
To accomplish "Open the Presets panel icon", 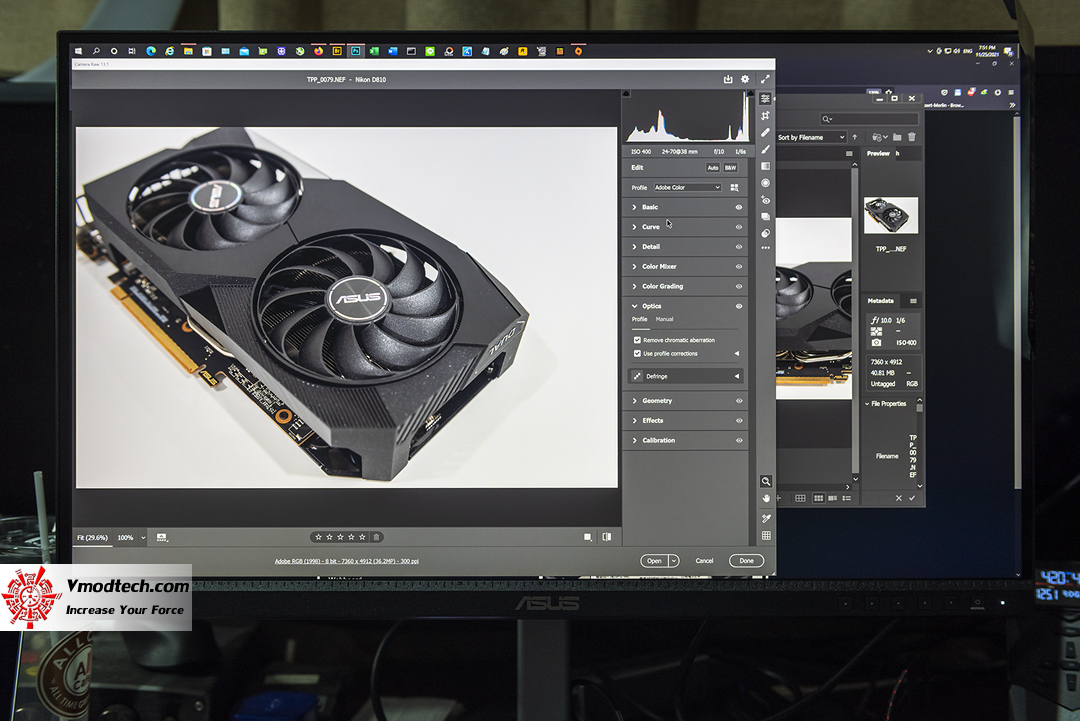I will click(765, 233).
